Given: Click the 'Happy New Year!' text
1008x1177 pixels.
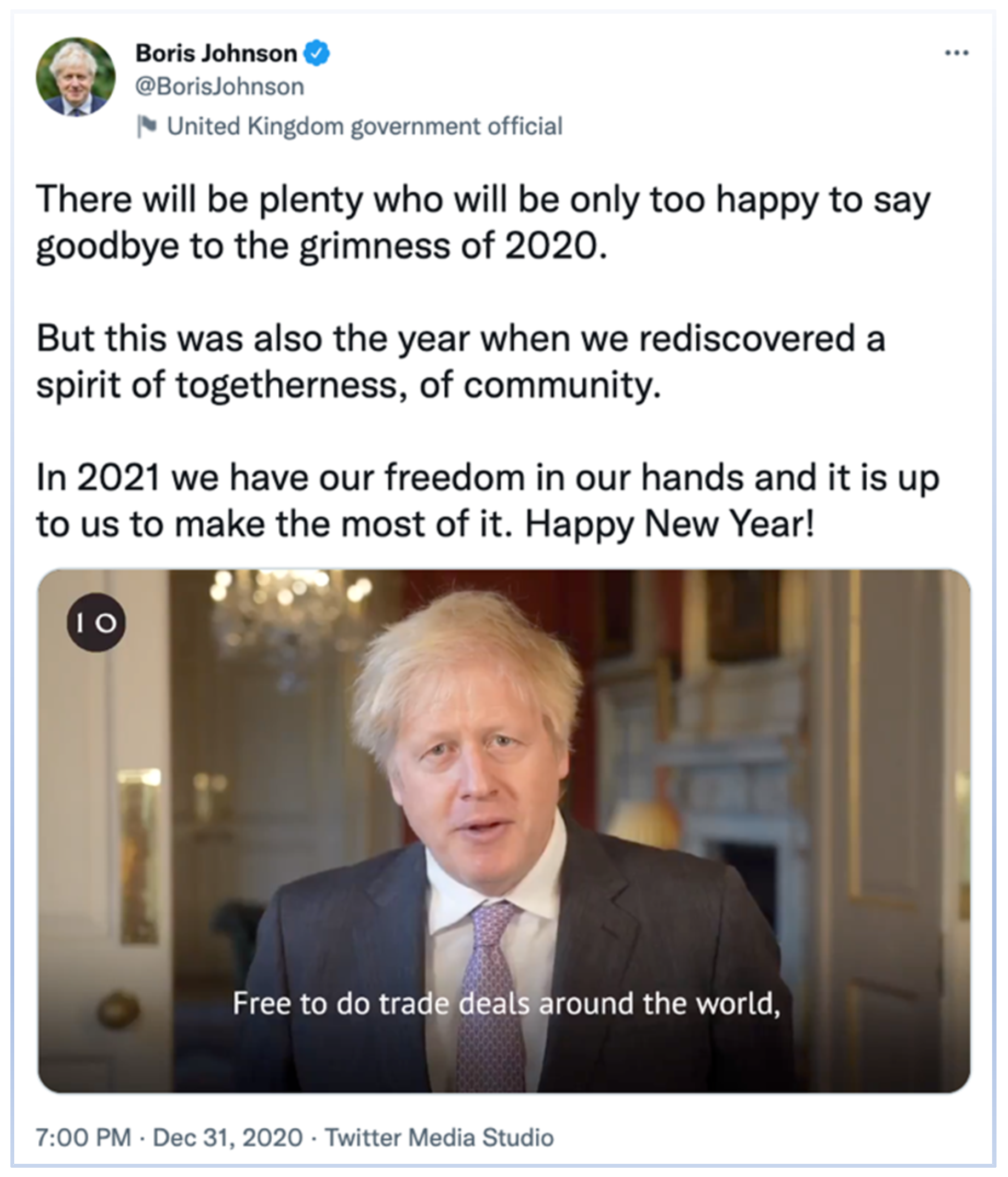Looking at the screenshot, I should [669, 524].
